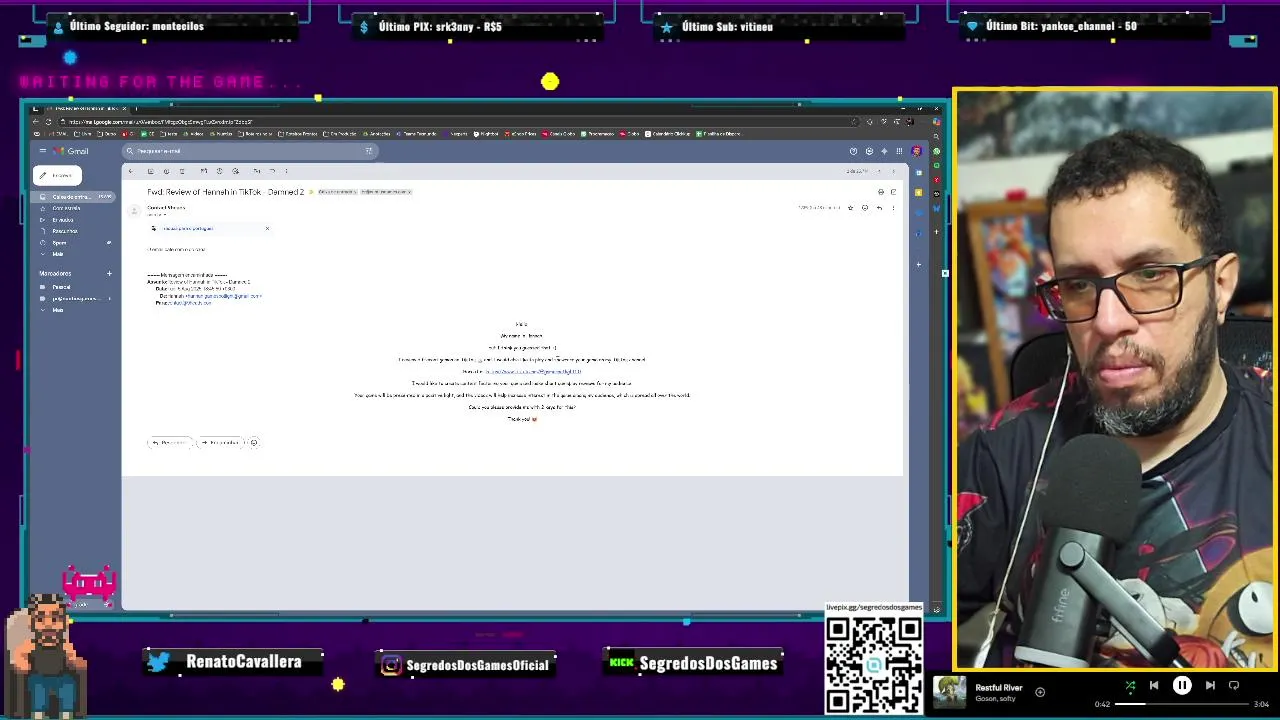
Task: Pause the Restful River track
Action: (x=1182, y=685)
